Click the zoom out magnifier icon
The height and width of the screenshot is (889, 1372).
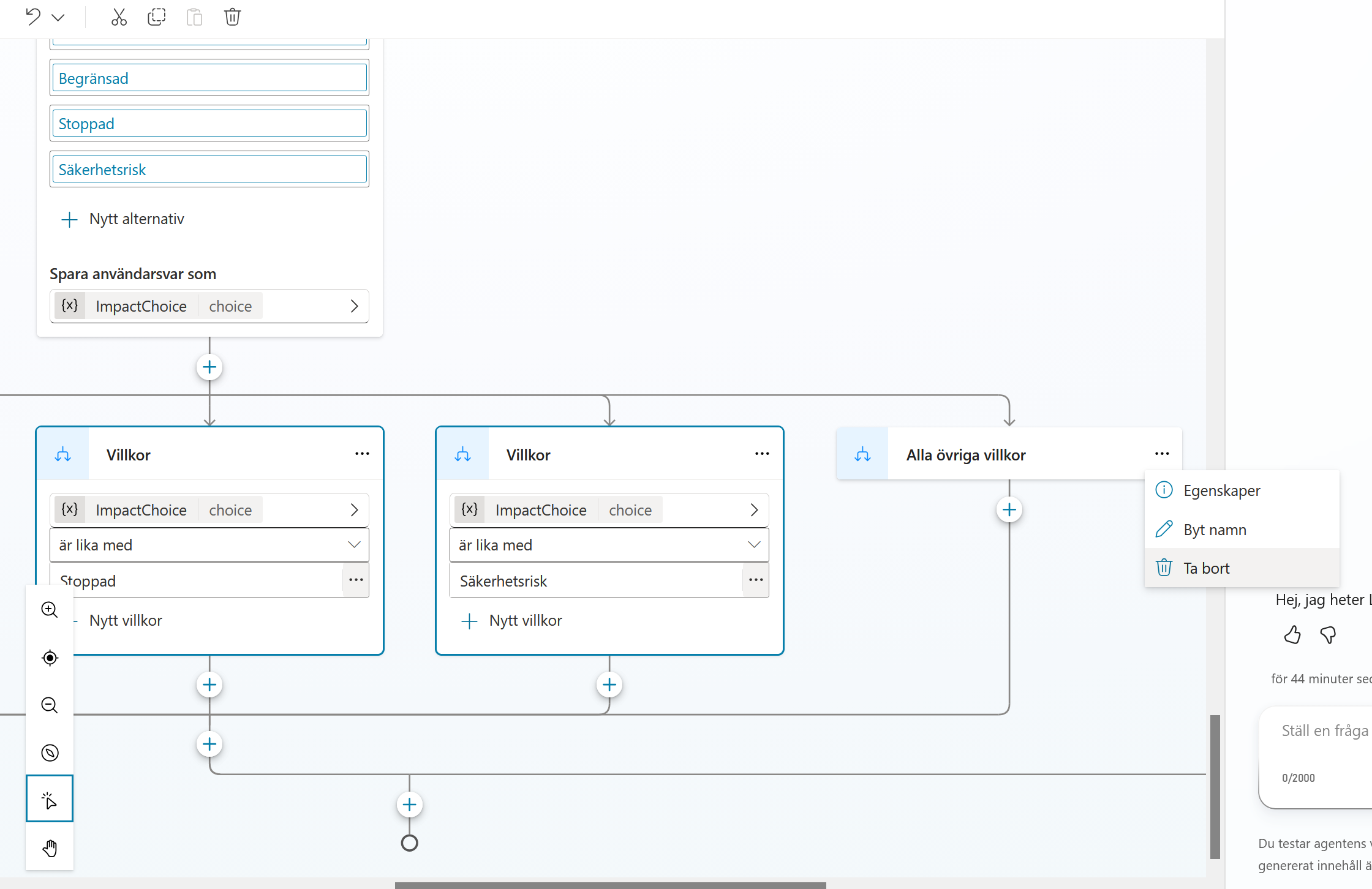pos(50,705)
